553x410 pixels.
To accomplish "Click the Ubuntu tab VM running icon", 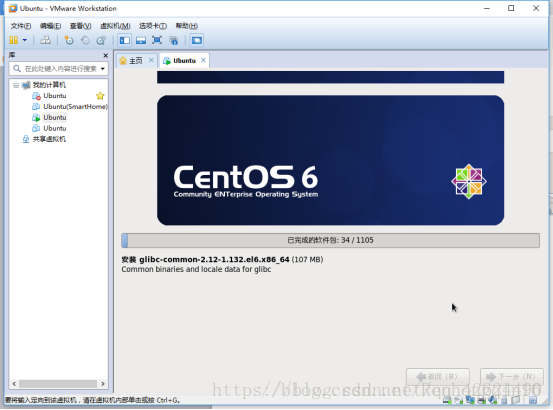I will (167, 61).
